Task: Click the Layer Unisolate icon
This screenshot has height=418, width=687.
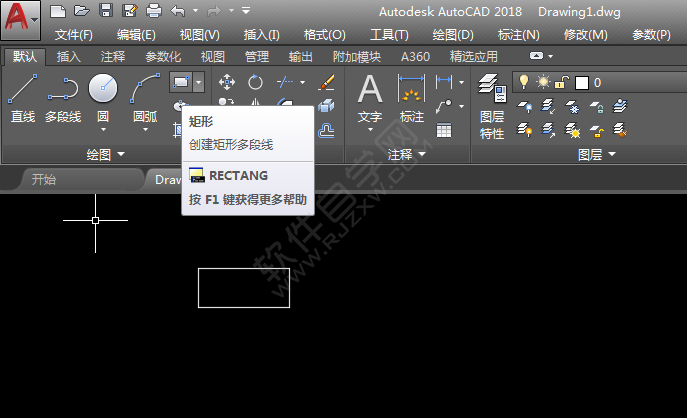Action: pyautogui.click(x=548, y=130)
